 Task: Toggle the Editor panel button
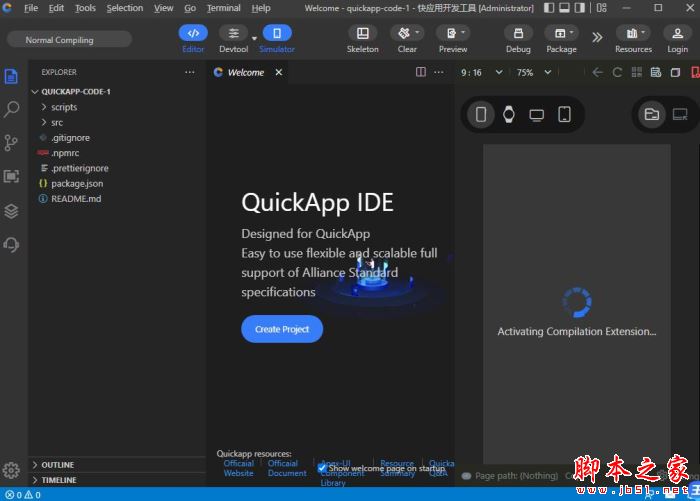point(193,33)
